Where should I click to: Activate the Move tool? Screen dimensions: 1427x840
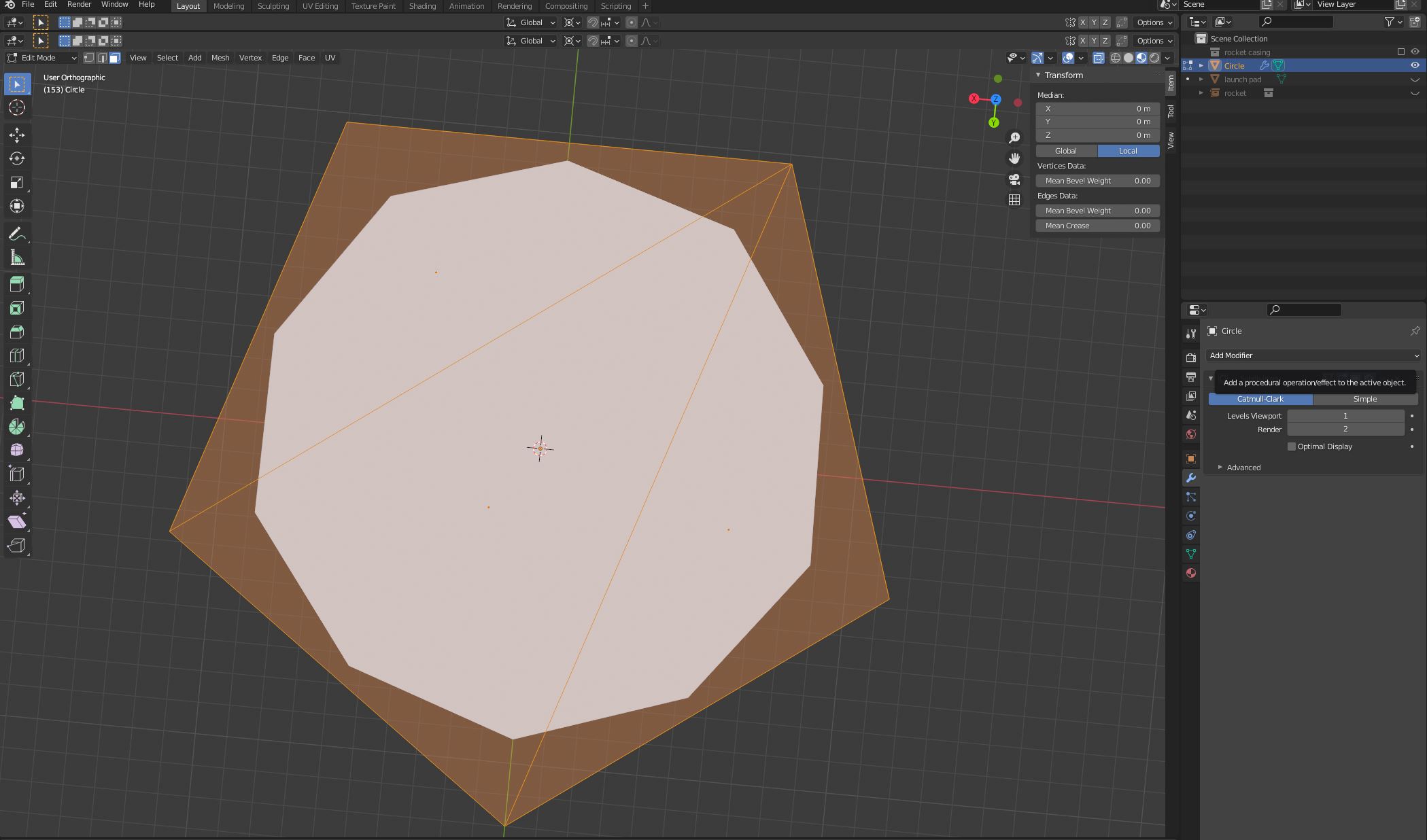[x=17, y=135]
